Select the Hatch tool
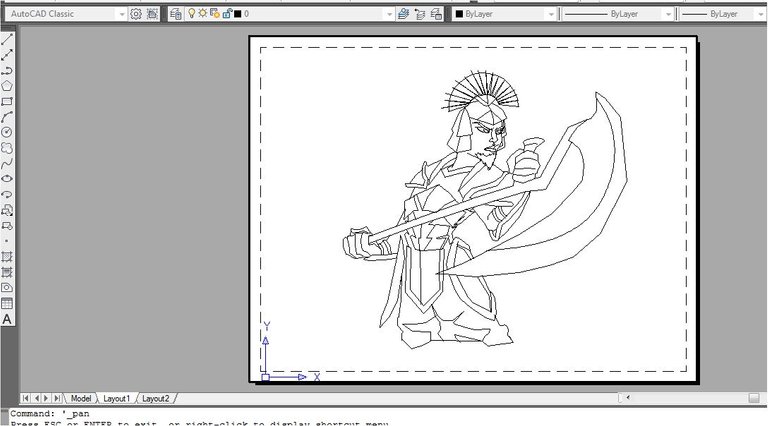 (7, 257)
